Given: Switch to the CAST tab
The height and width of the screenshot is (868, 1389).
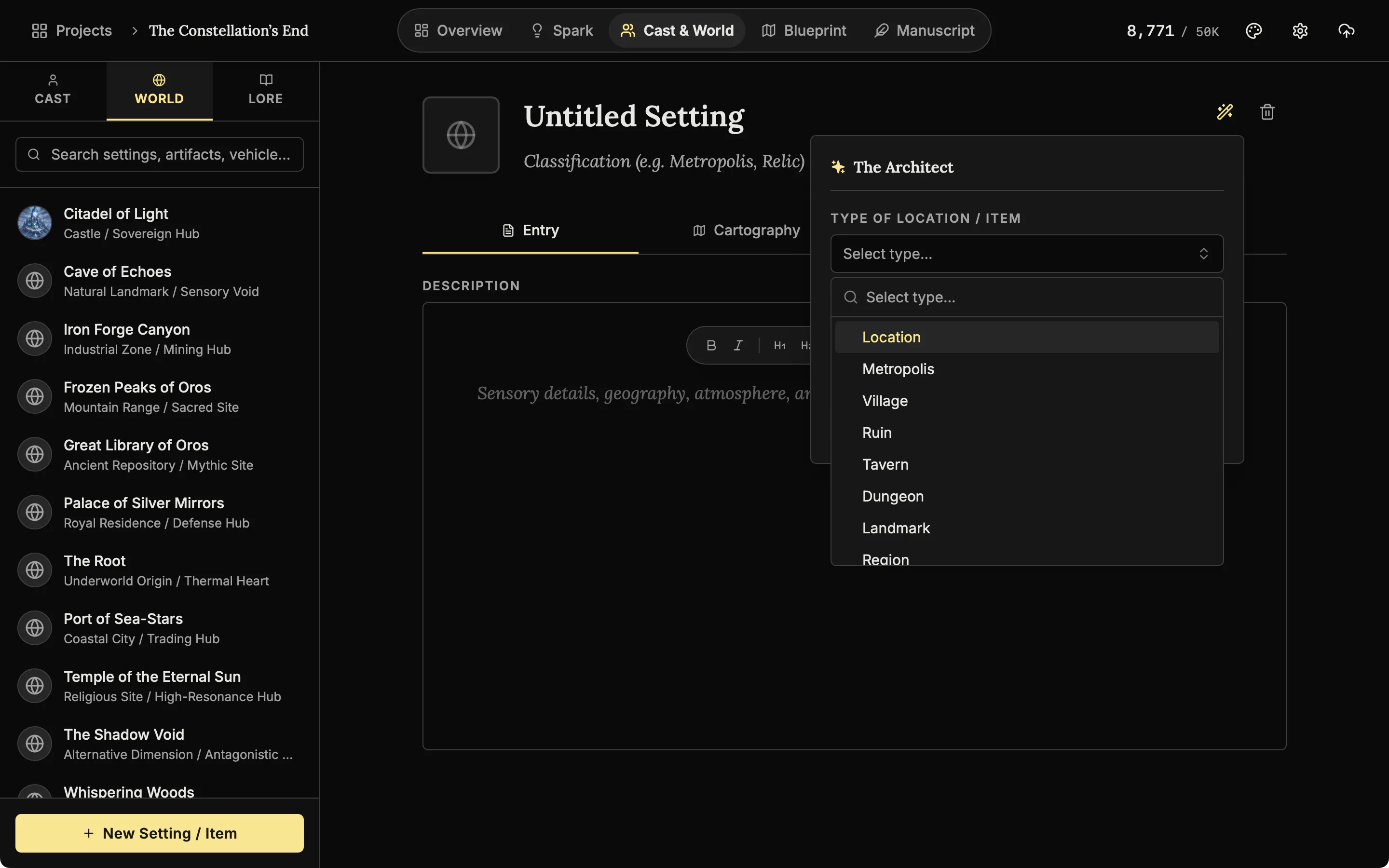Looking at the screenshot, I should tap(53, 91).
